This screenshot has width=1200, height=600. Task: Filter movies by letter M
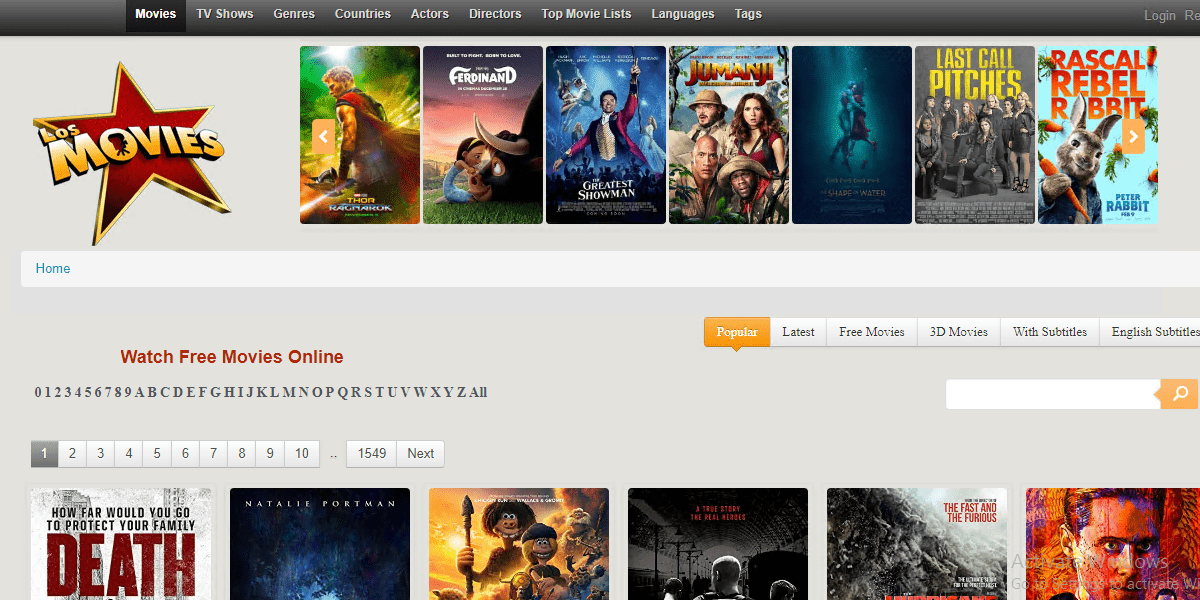tap(289, 392)
